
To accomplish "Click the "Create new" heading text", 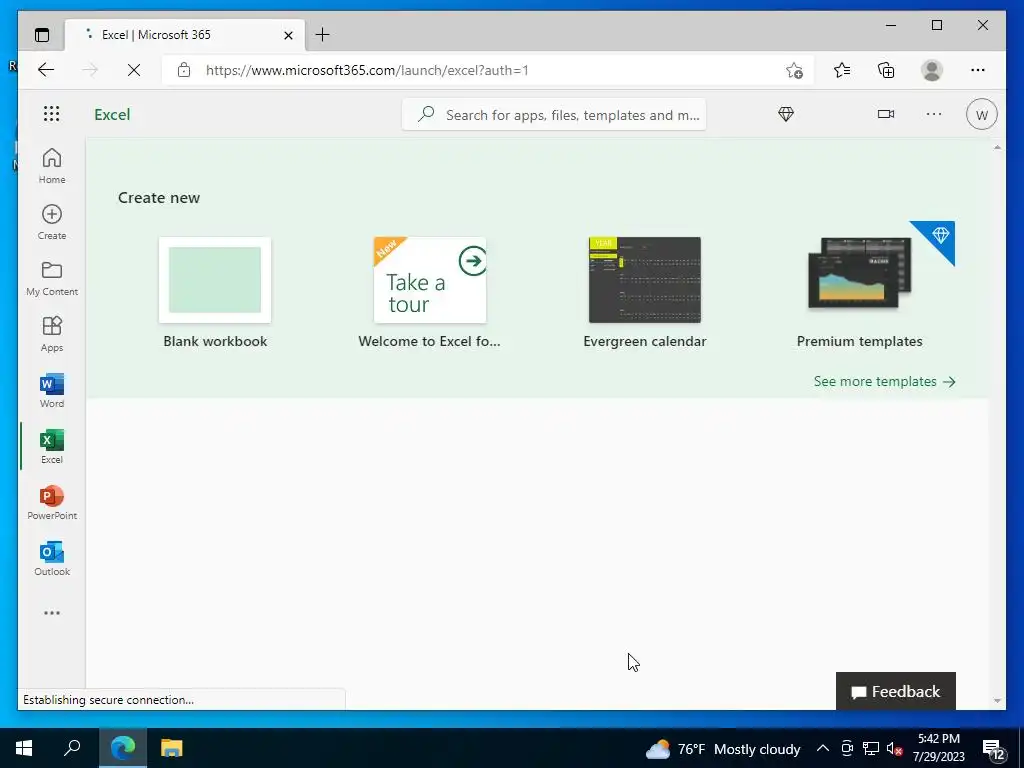I will click(159, 197).
